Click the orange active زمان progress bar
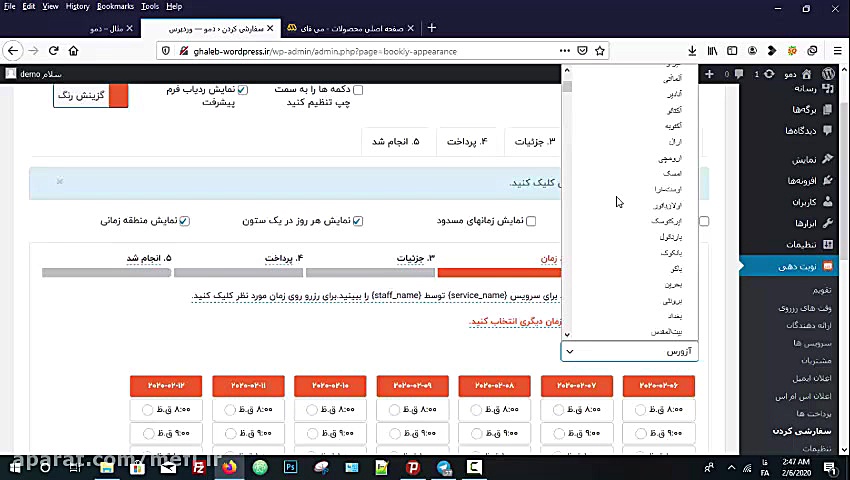Screen dimensions: 850x480 point(499,273)
